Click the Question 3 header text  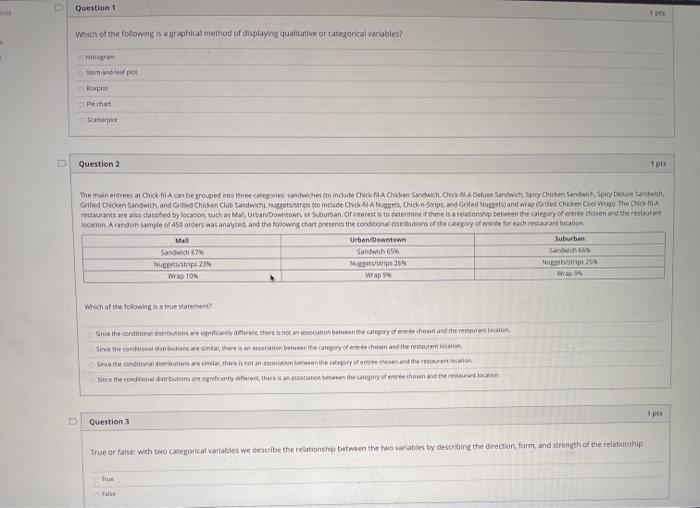(109, 421)
